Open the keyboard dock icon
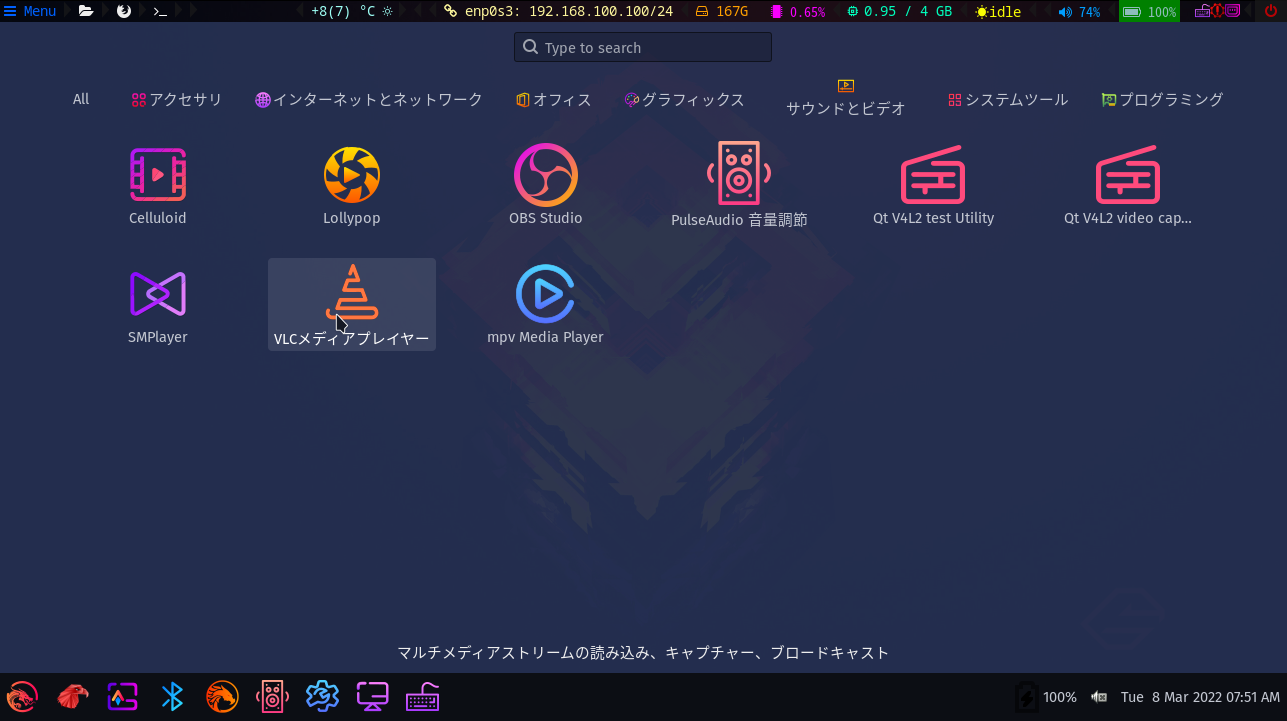The height and width of the screenshot is (721, 1287). tap(422, 696)
